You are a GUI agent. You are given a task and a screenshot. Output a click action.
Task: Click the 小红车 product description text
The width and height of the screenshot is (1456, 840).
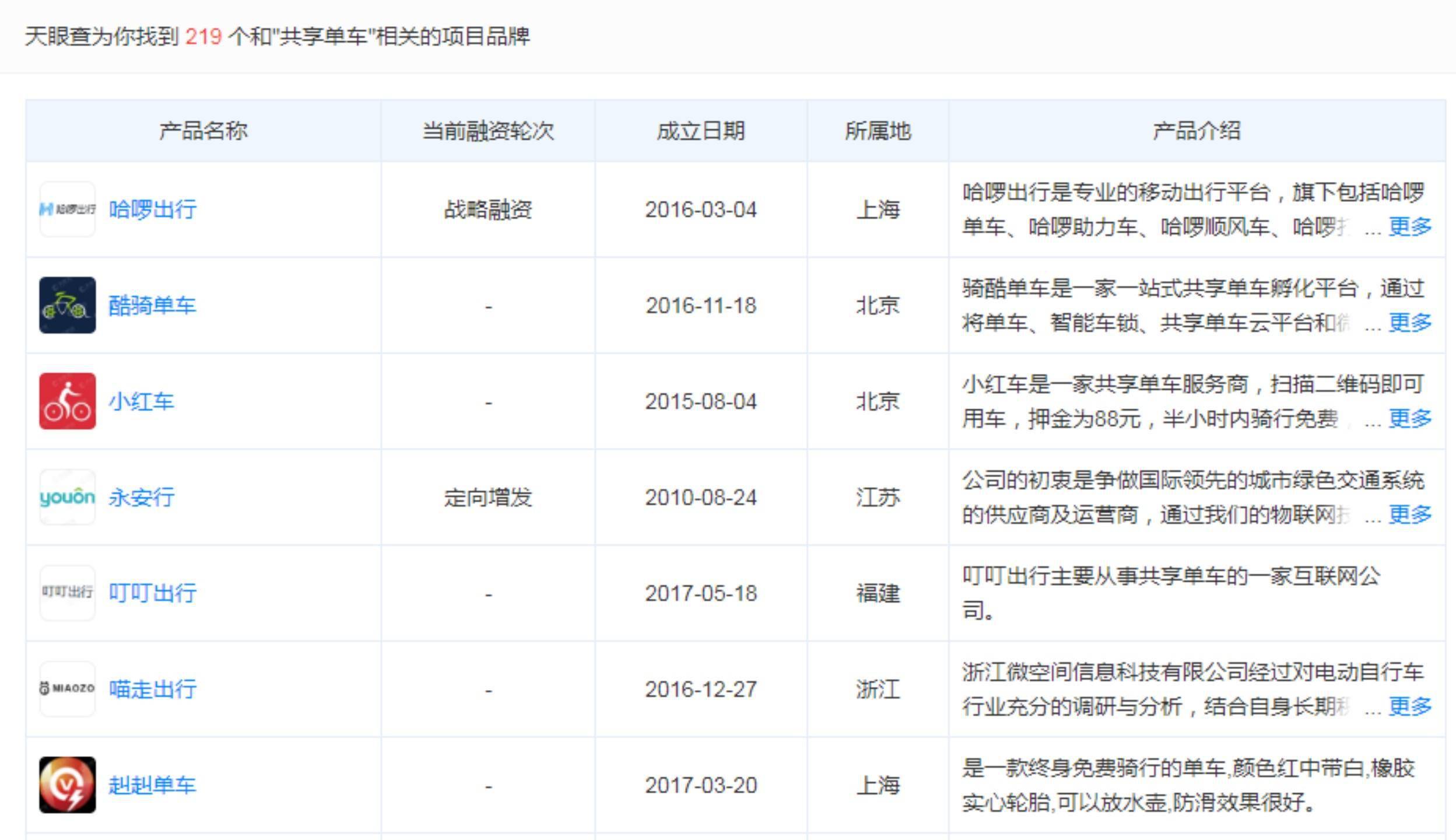pos(1193,401)
